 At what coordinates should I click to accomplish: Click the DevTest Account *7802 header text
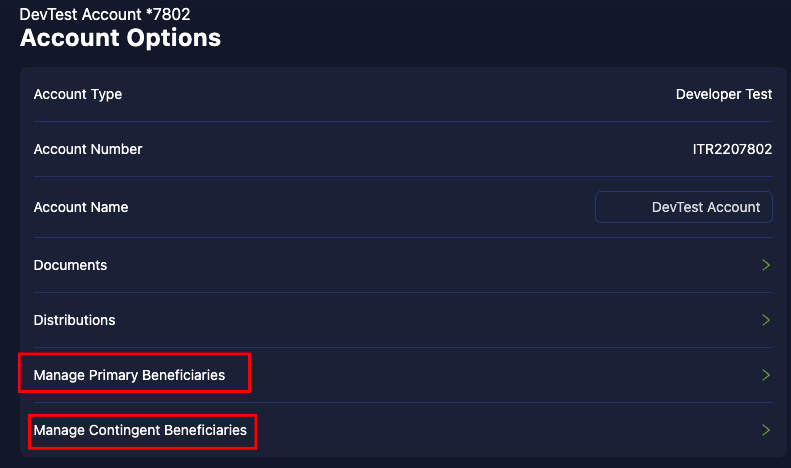click(x=105, y=14)
